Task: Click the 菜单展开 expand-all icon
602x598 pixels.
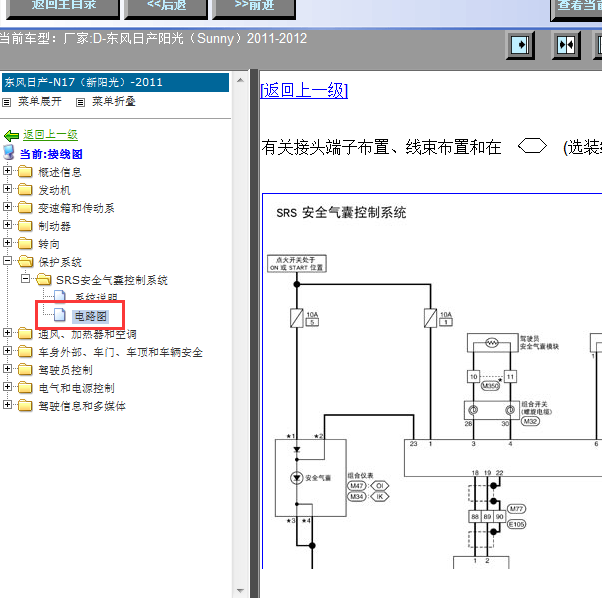Action: point(7,102)
